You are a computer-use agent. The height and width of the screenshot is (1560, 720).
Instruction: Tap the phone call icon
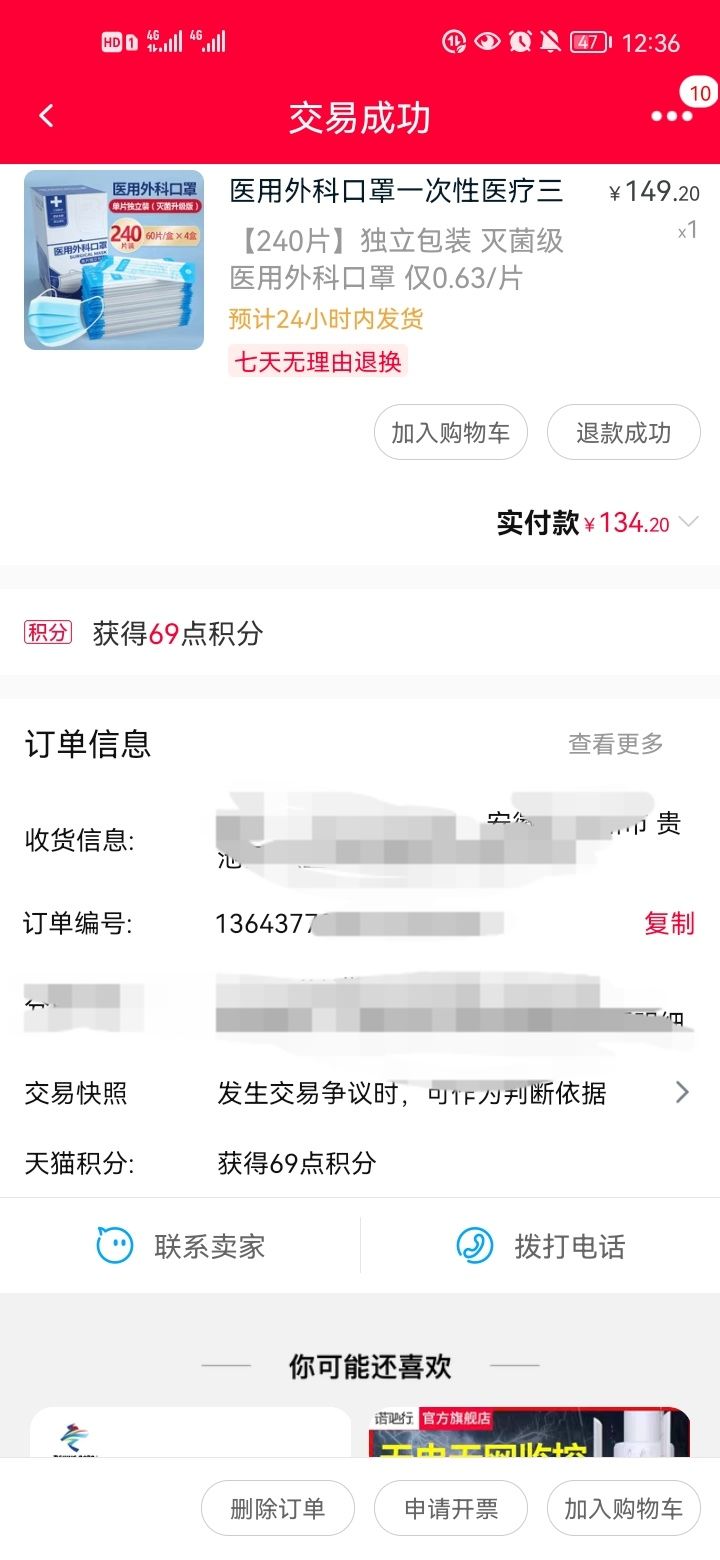pos(475,1246)
